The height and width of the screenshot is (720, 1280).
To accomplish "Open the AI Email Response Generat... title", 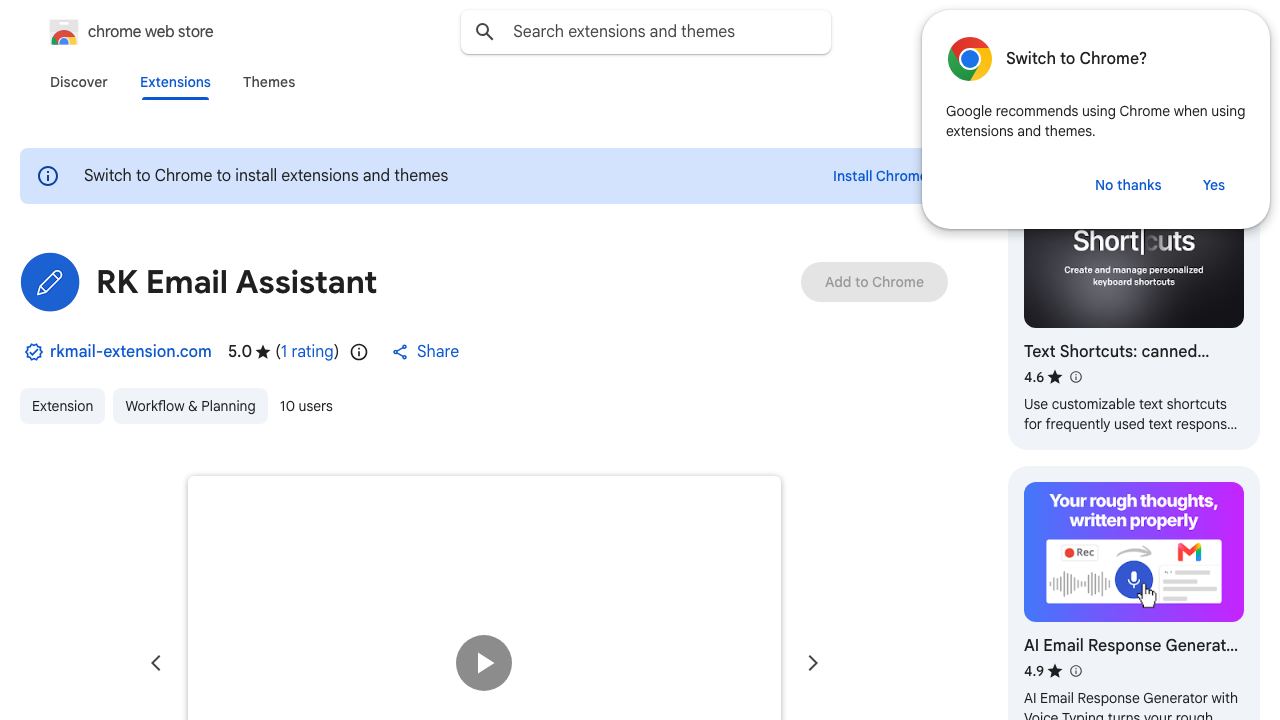I will 1131,646.
